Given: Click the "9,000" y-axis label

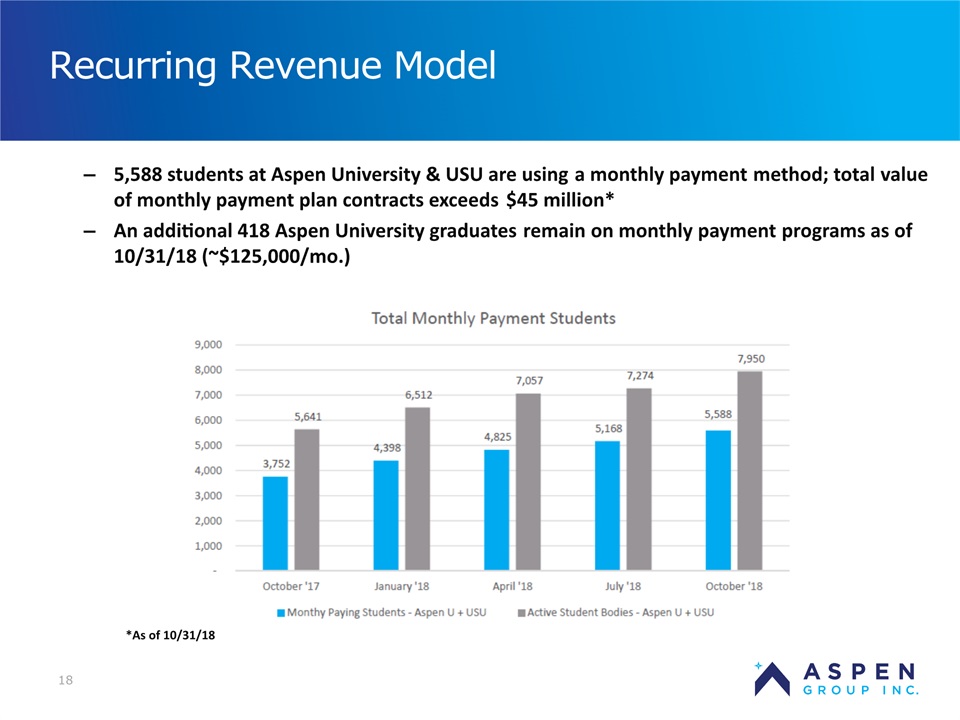Looking at the screenshot, I should pos(208,345).
